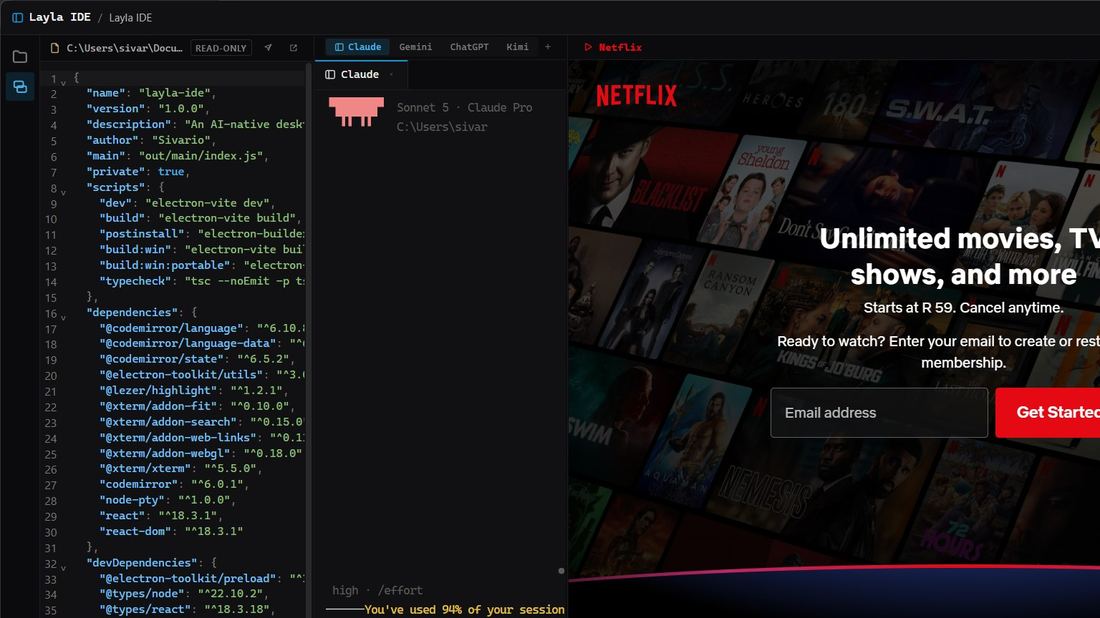
Task: Click the C:\Users\sivar\Docu... file path
Action: [124, 48]
